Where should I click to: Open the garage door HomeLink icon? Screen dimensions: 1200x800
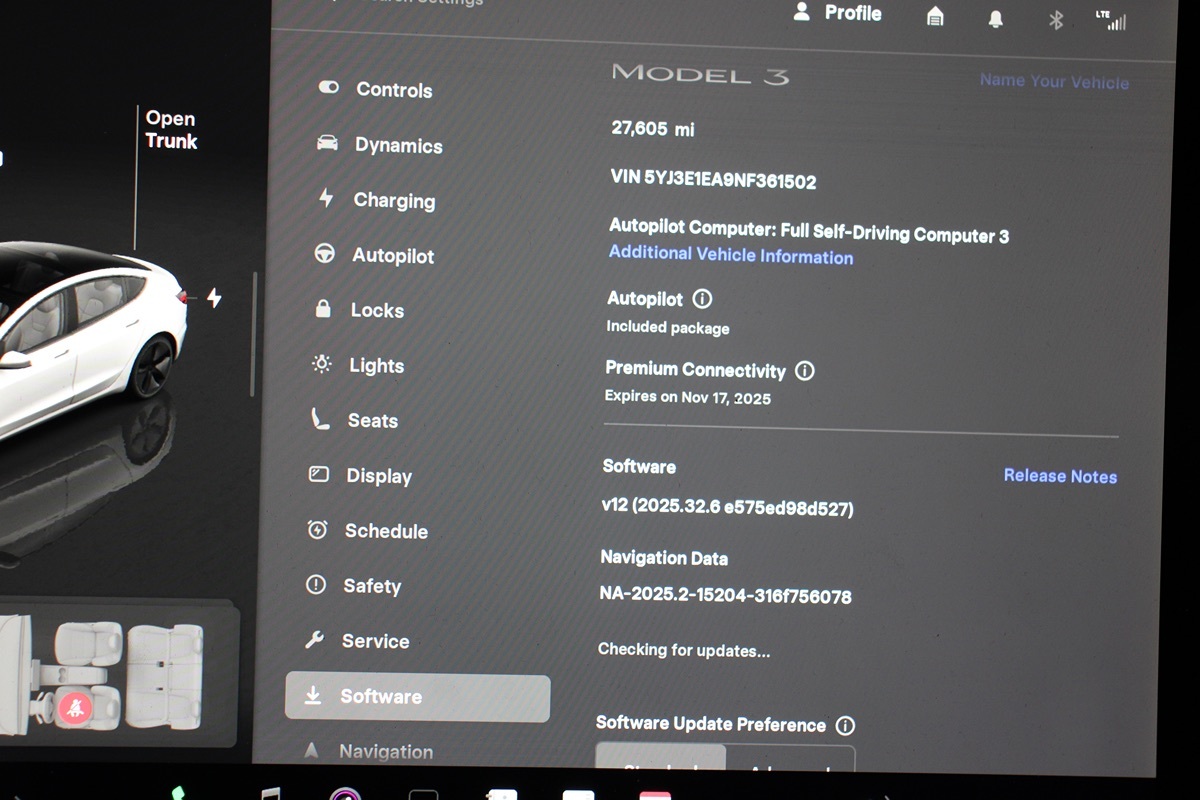pyautogui.click(x=935, y=17)
